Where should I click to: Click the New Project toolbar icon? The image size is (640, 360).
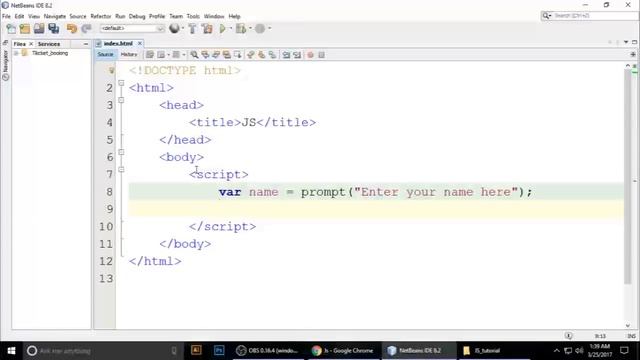coord(25,29)
